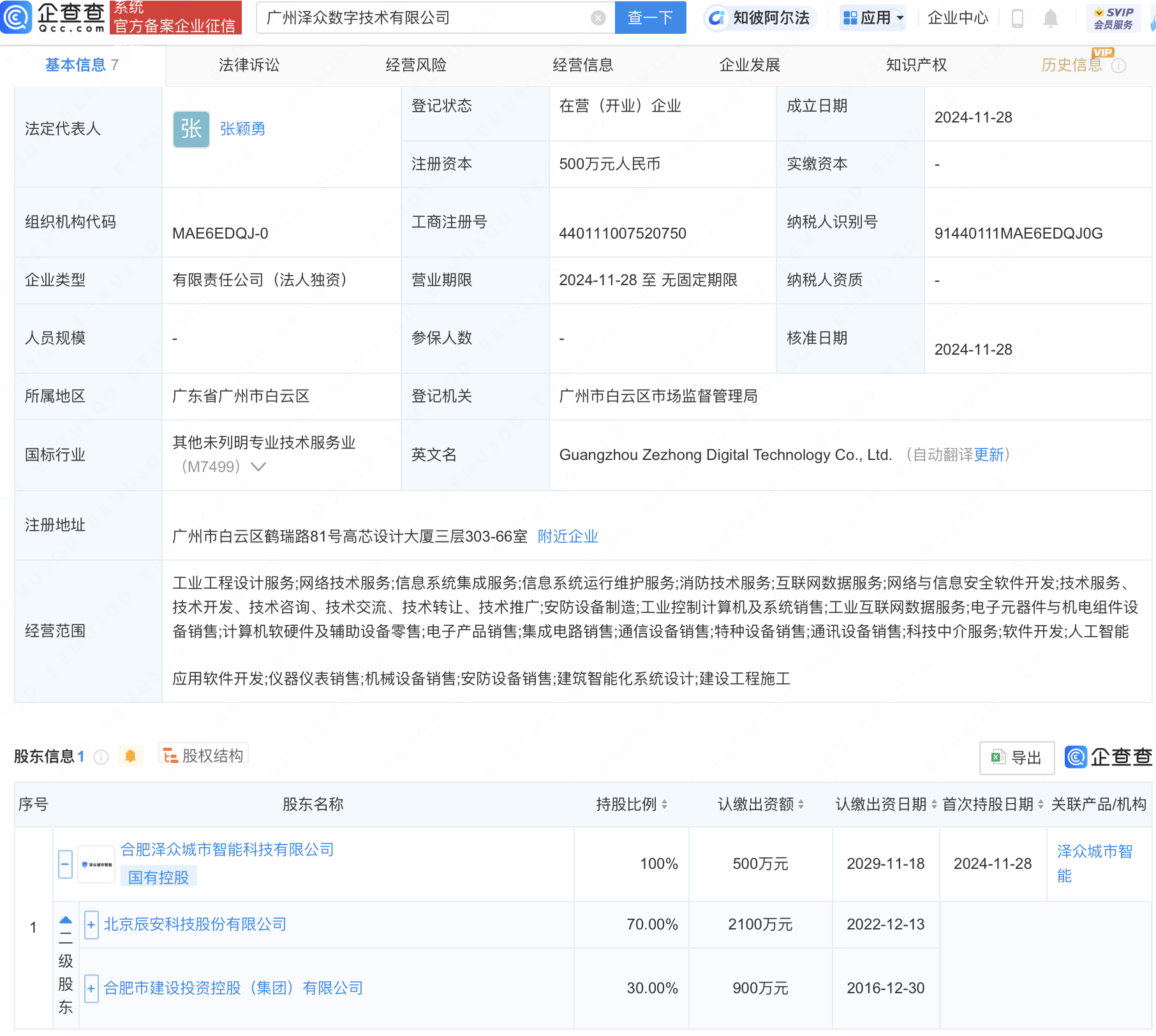Open 合肥泽众城市智能科技有限公司 company link
The image size is (1156, 1036).
tap(227, 850)
